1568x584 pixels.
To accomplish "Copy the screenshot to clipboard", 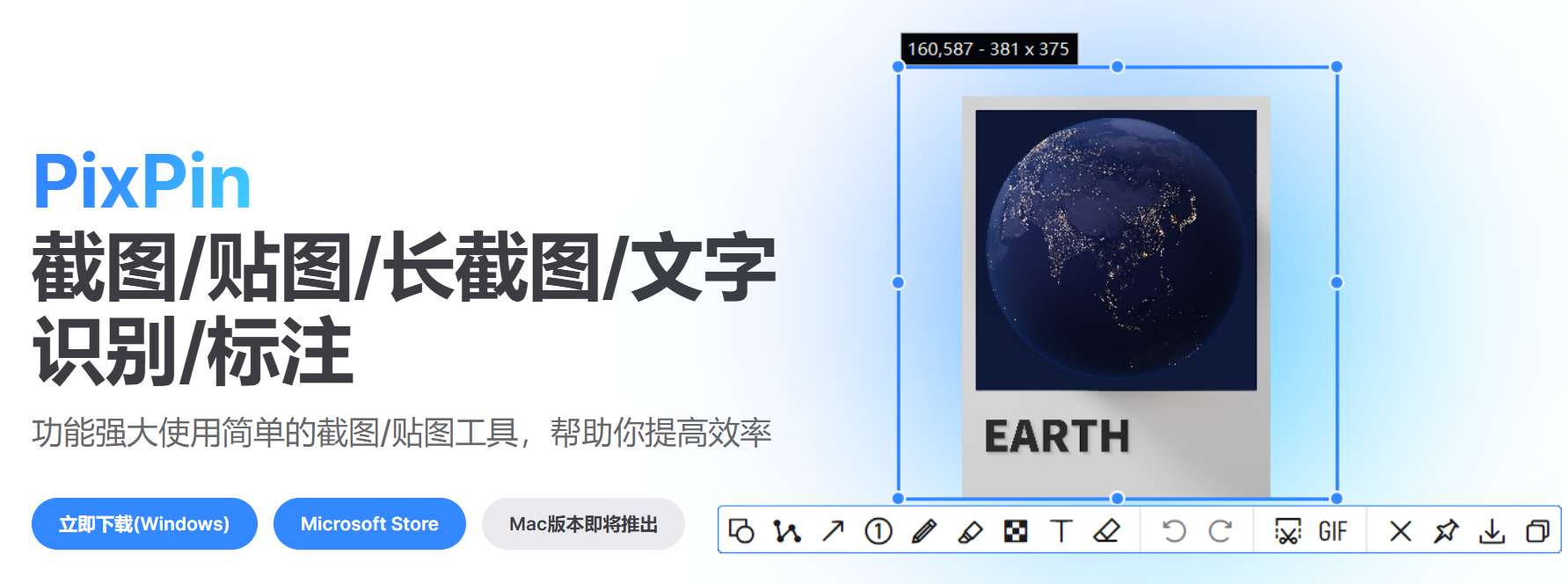I will pos(1537,530).
